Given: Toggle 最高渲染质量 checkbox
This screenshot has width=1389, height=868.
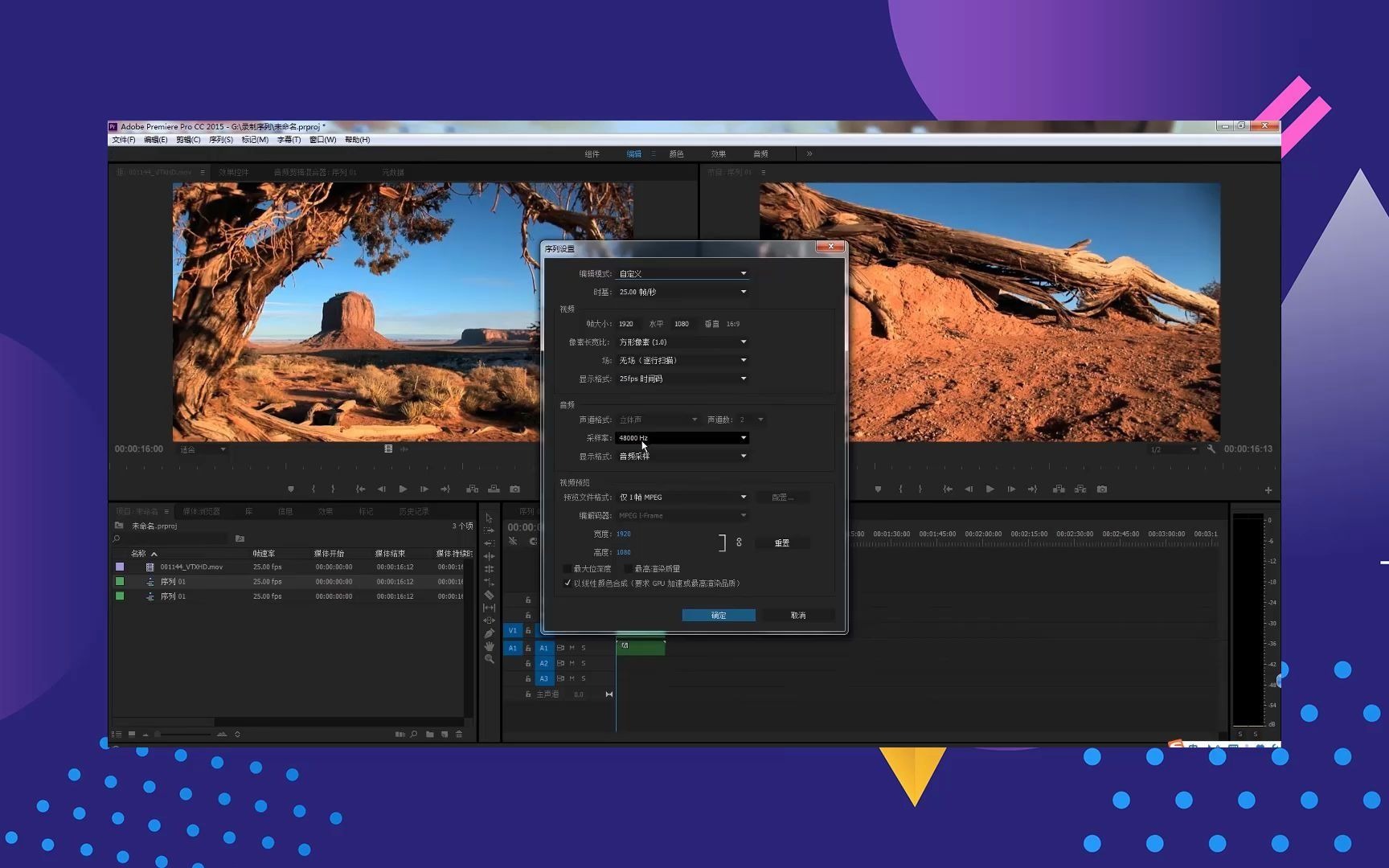Looking at the screenshot, I should pyautogui.click(x=629, y=569).
